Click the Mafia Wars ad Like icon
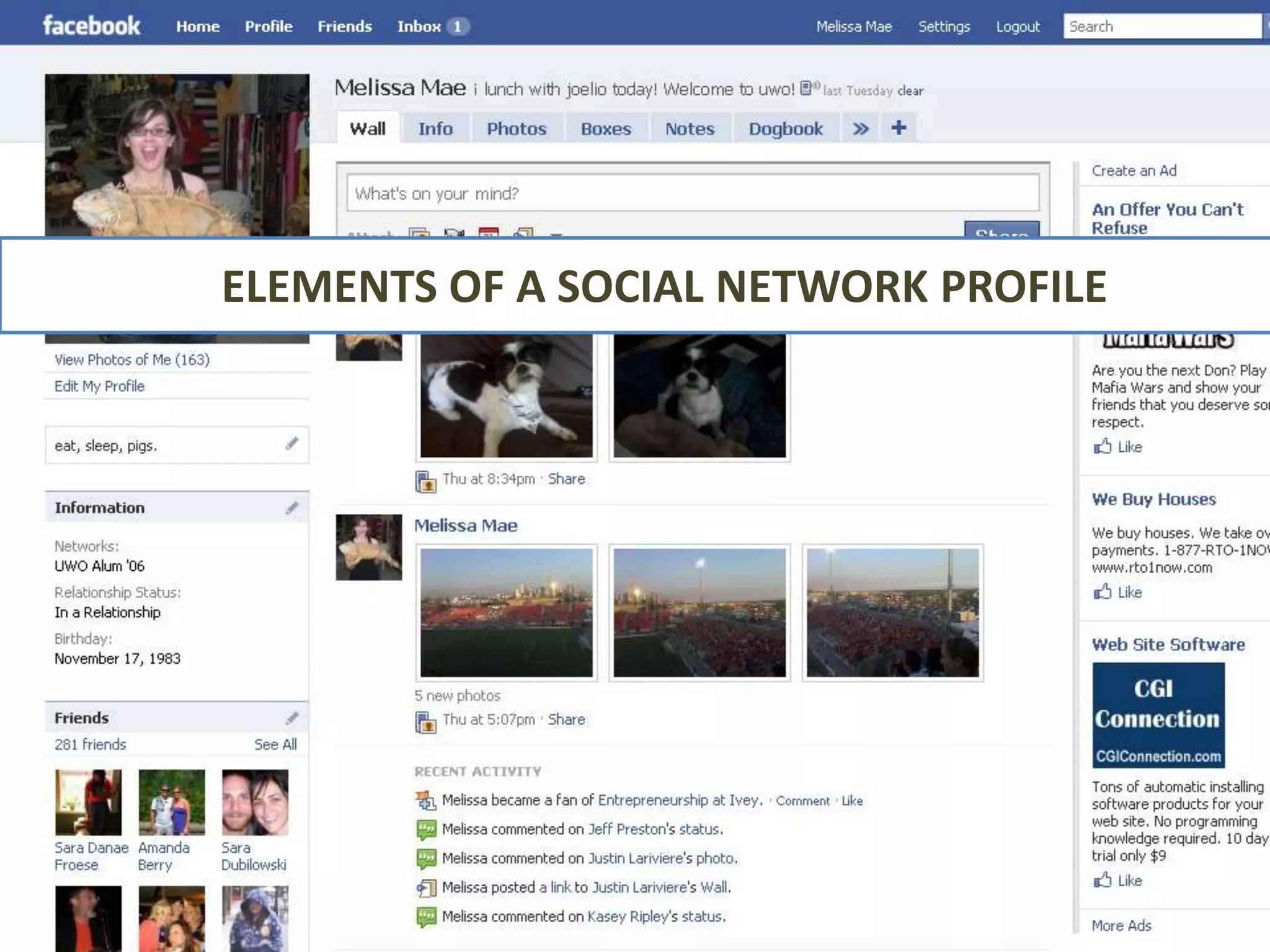 click(x=1103, y=446)
